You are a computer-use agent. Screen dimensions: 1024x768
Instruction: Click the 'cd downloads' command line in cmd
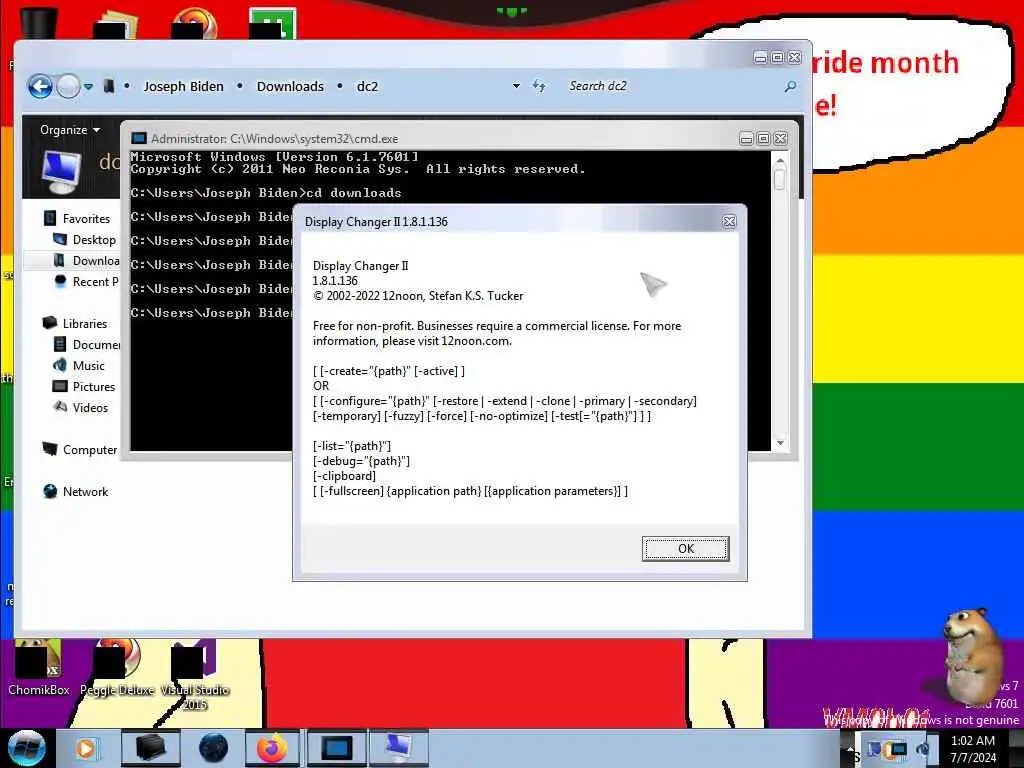click(x=266, y=193)
